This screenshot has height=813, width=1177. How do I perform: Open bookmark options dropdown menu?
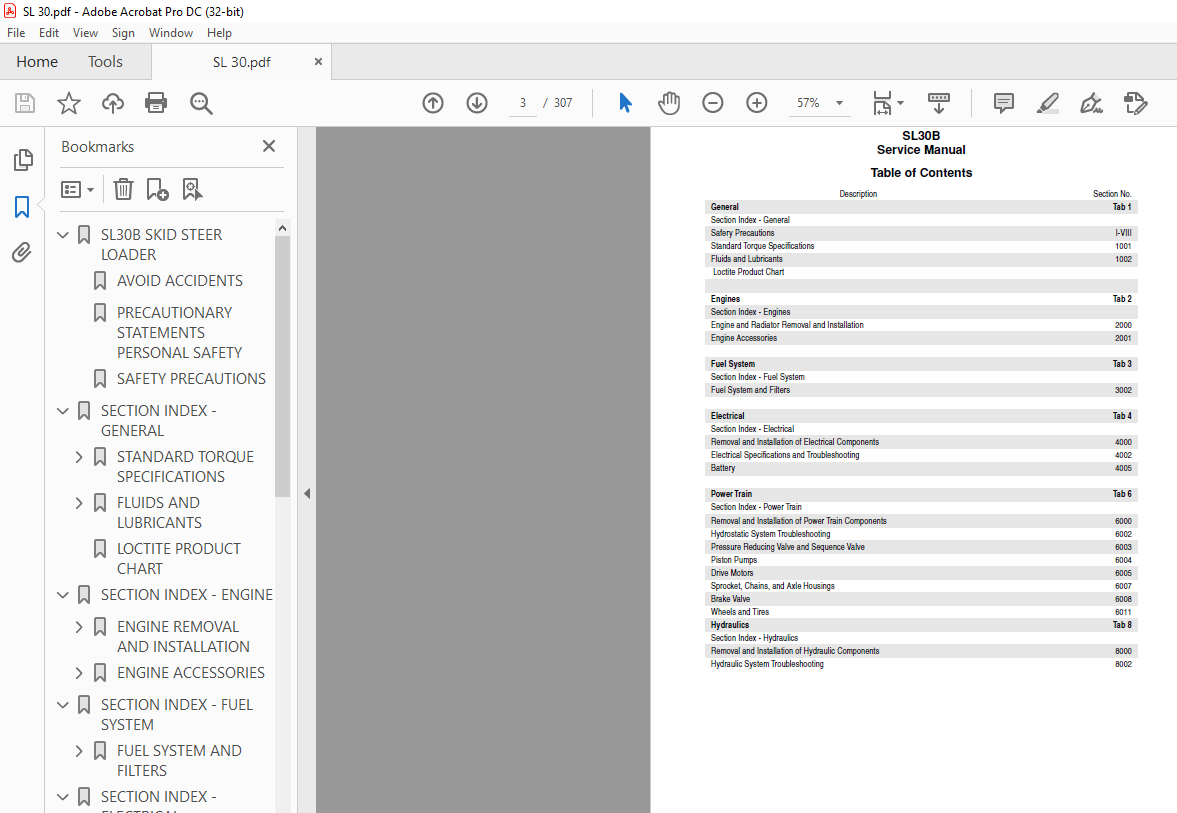click(x=77, y=189)
